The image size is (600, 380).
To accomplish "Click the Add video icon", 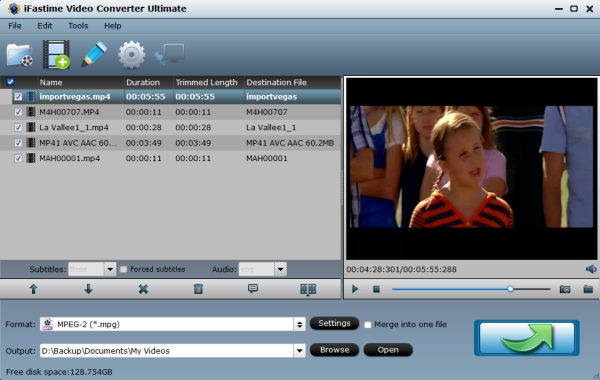I will click(56, 55).
